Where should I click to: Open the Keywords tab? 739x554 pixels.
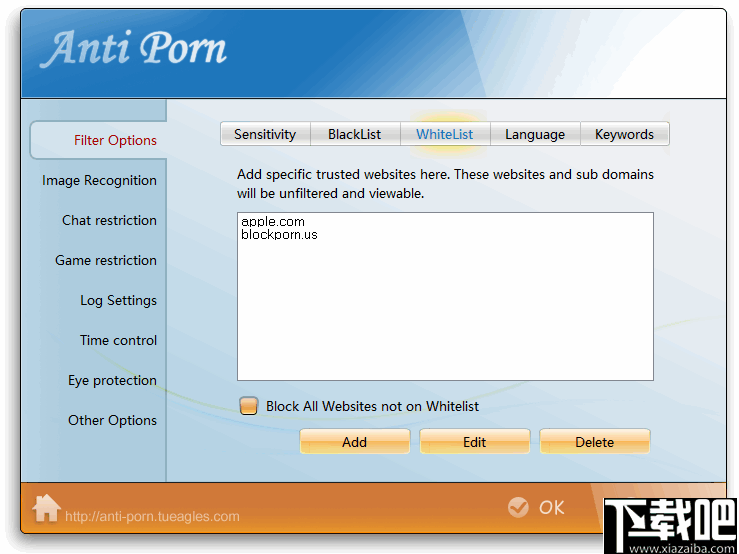624,134
